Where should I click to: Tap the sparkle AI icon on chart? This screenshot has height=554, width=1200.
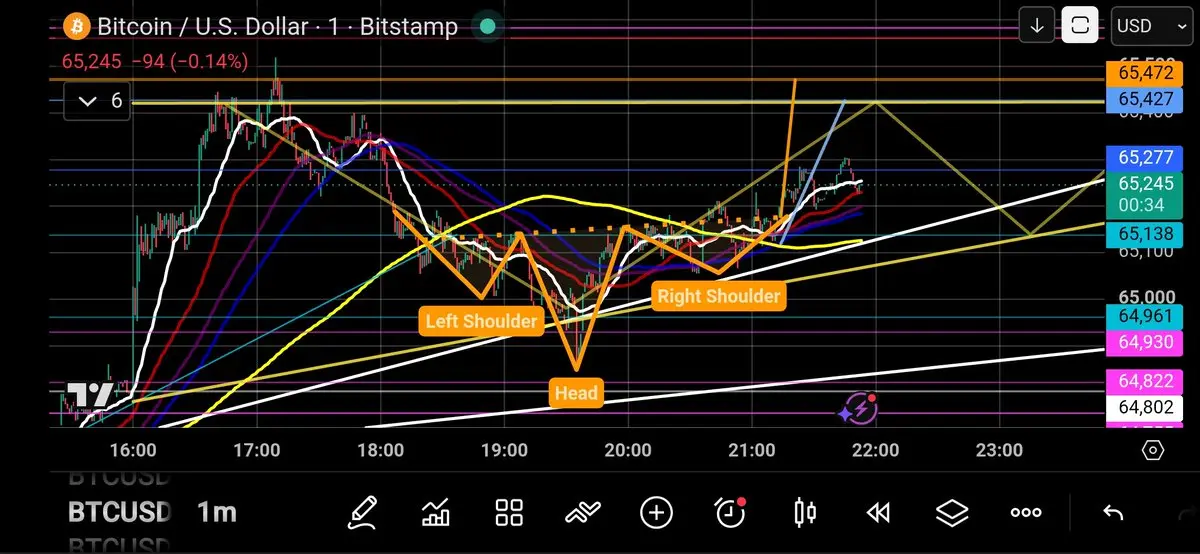[858, 408]
